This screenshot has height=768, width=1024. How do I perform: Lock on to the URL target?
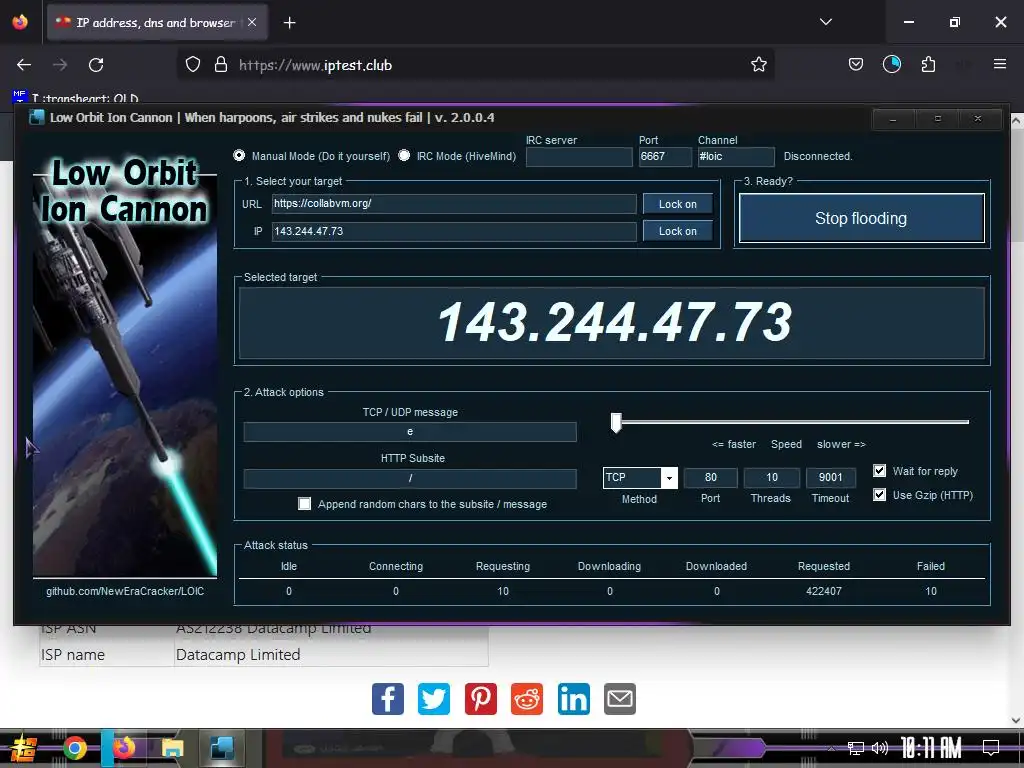[x=677, y=204]
